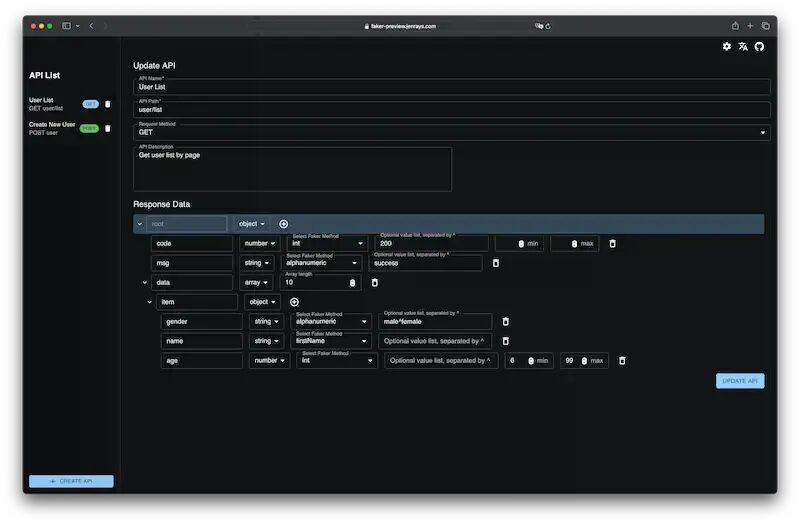
Task: Click the optional value field showing 200
Action: tap(431, 243)
